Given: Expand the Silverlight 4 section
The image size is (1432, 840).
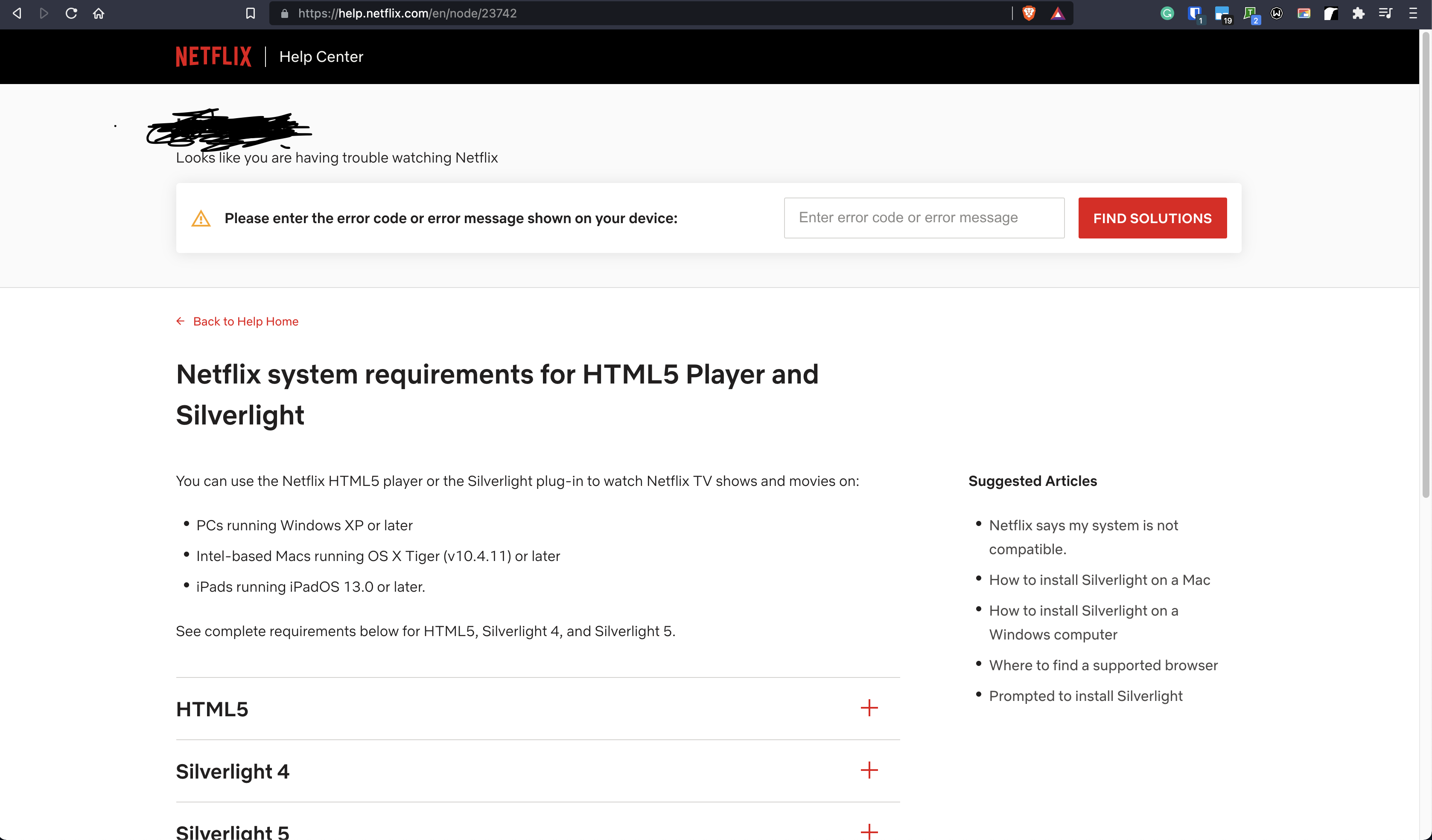Looking at the screenshot, I should tap(537, 771).
